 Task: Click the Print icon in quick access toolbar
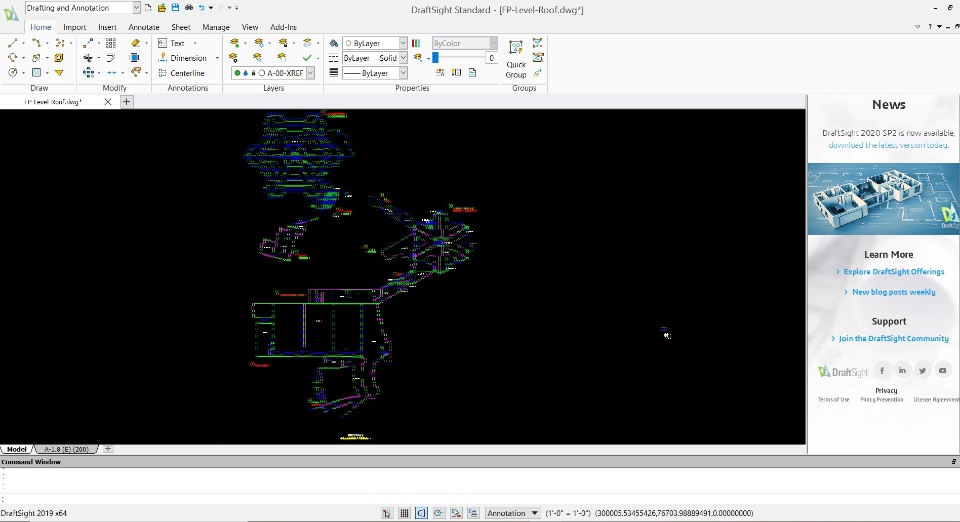[x=189, y=7]
